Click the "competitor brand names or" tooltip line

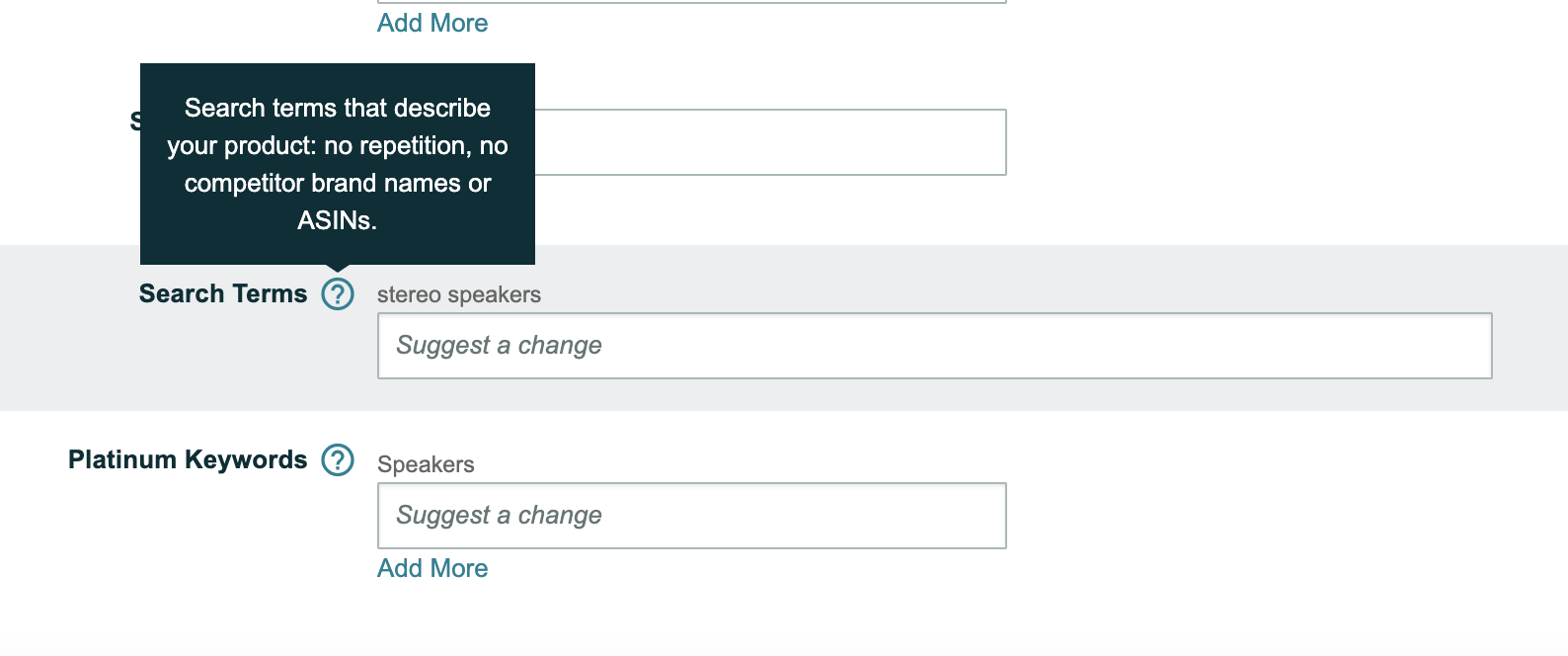coord(338,184)
